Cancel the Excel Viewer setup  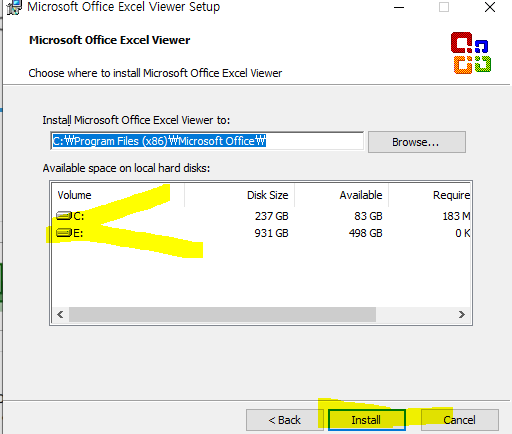tap(460, 420)
